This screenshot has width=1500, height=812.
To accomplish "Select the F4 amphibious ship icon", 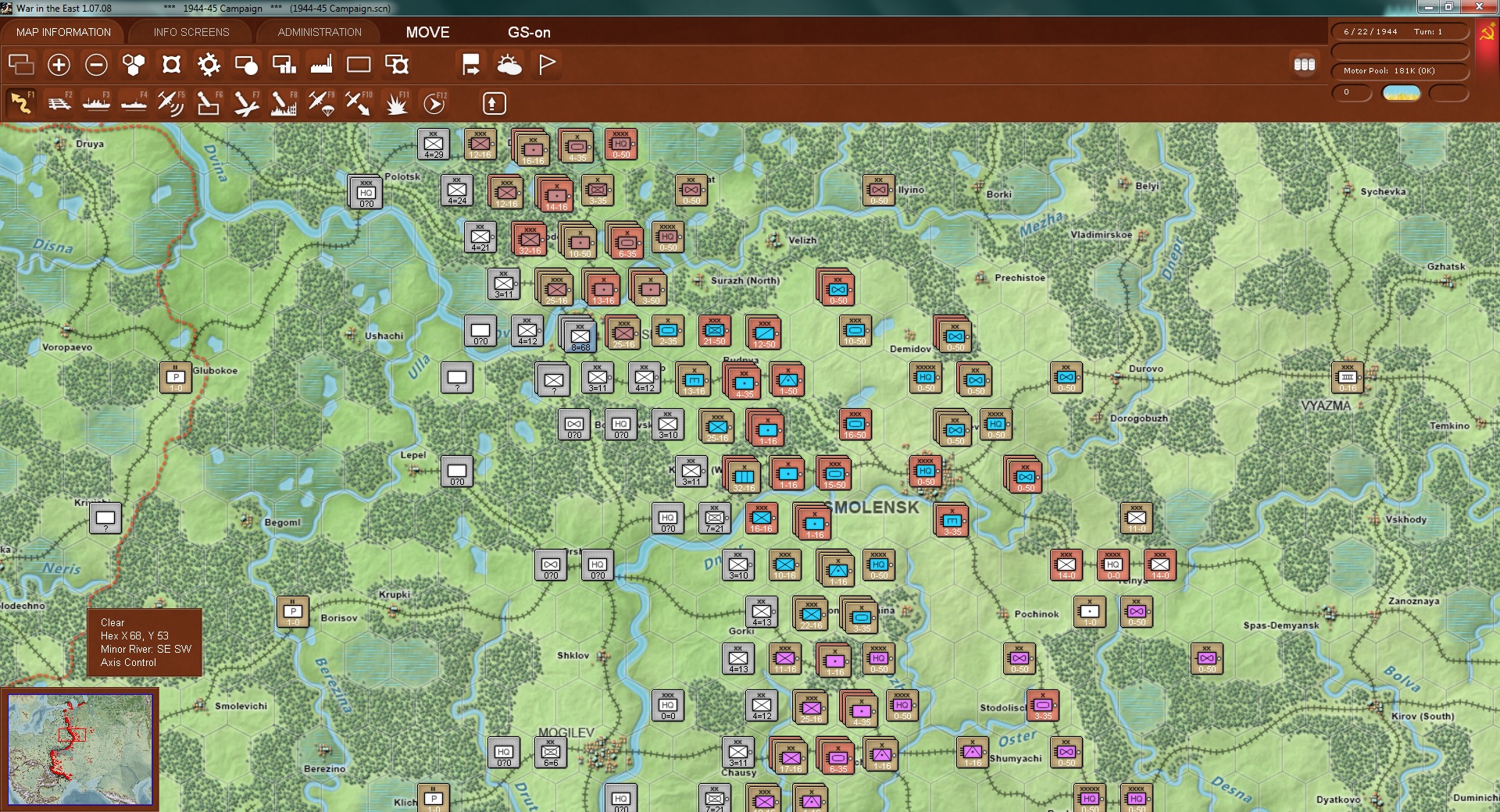I will click(134, 103).
